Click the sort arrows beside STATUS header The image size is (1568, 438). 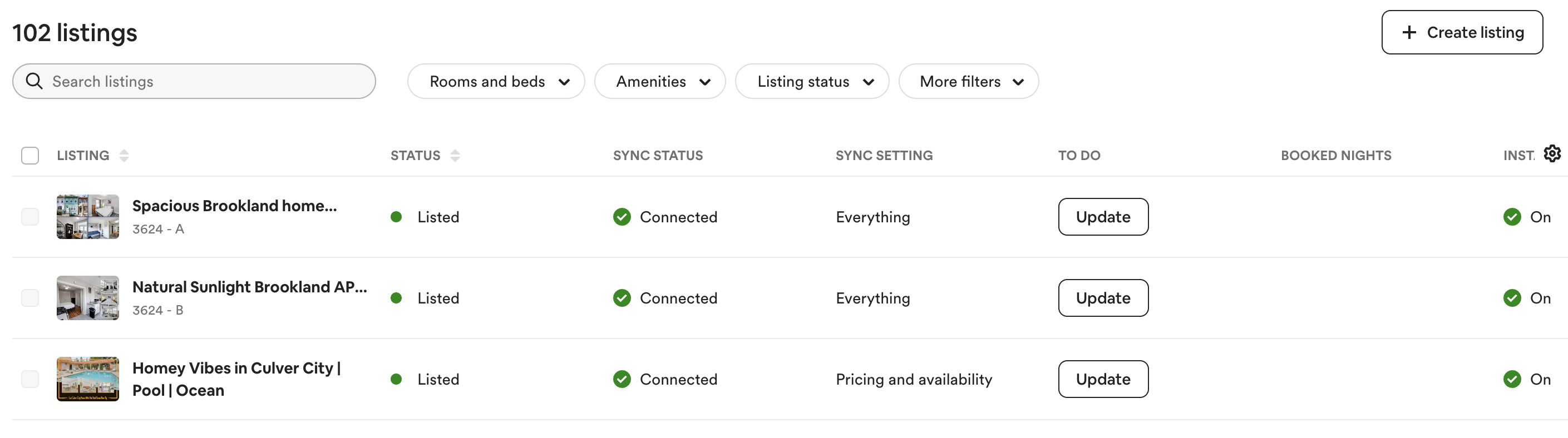tap(455, 156)
